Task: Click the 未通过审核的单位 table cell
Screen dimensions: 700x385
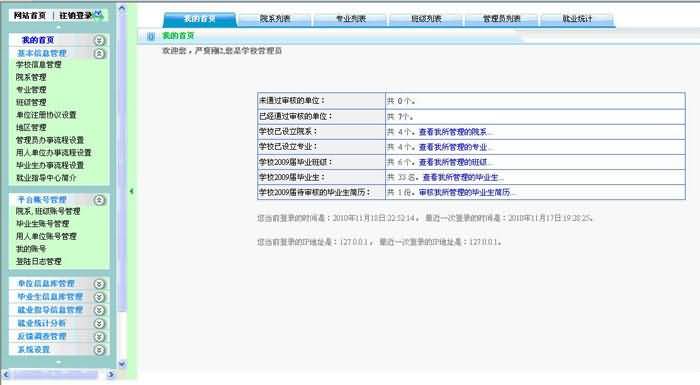Action: [x=321, y=101]
